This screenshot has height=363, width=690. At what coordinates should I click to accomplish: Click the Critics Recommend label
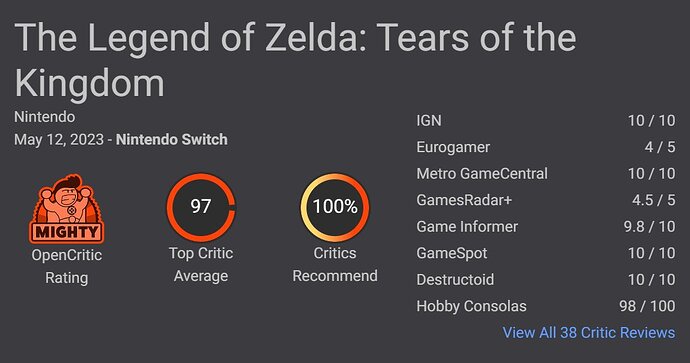coord(335,264)
